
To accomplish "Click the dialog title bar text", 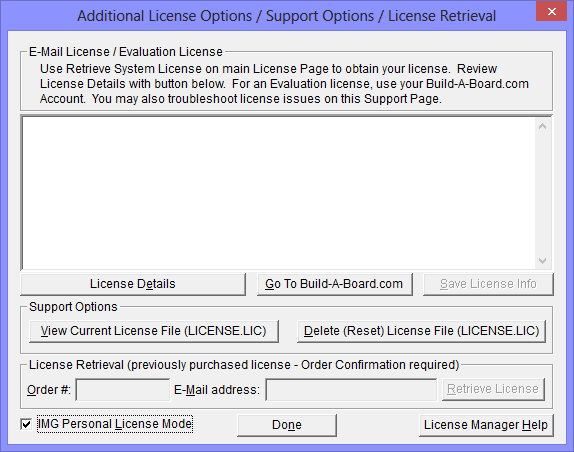I will pyautogui.click(x=287, y=16).
